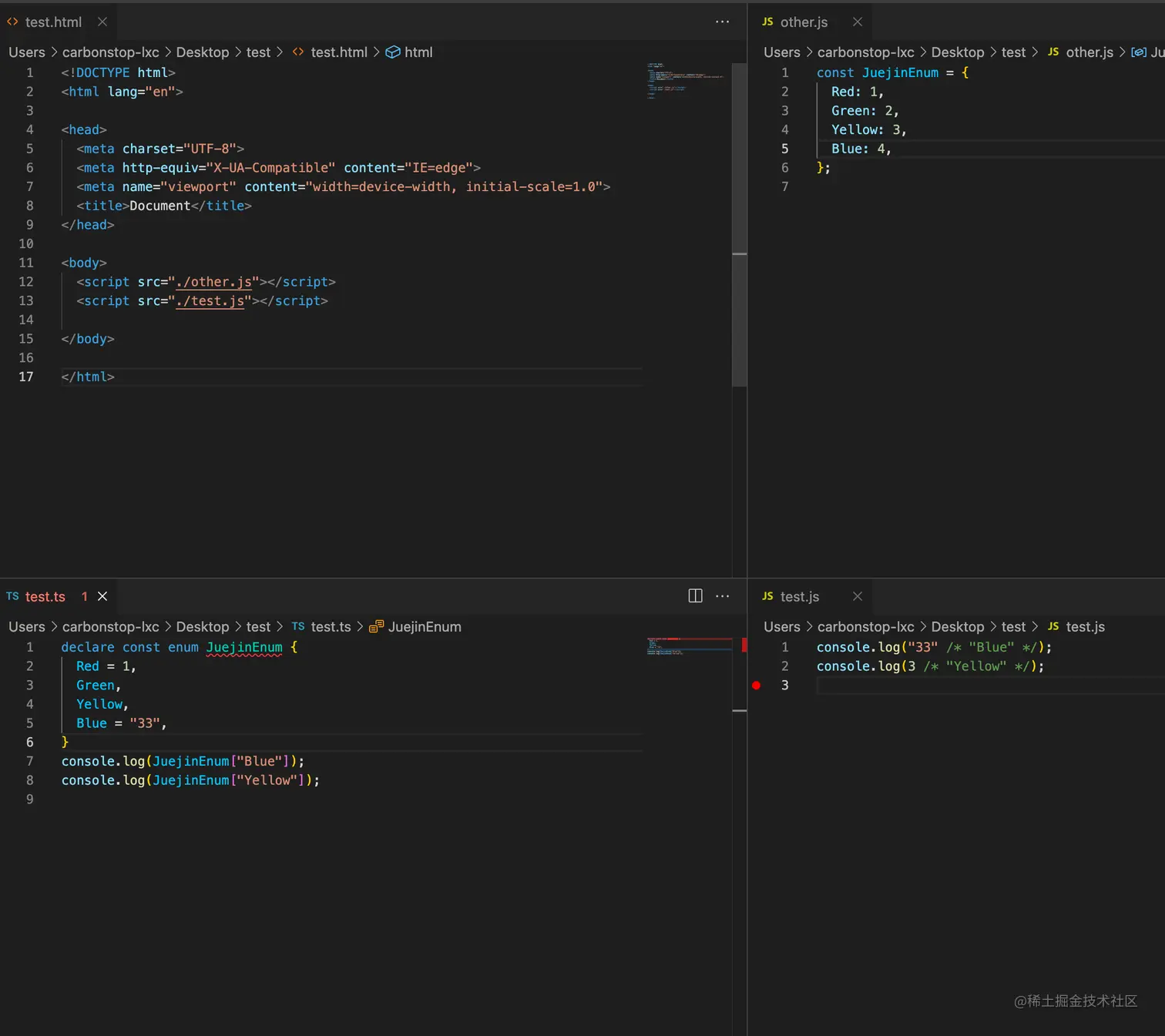1165x1036 pixels.
Task: Open JuejinEnum symbol breadcrumb in test.ts
Action: [x=424, y=627]
